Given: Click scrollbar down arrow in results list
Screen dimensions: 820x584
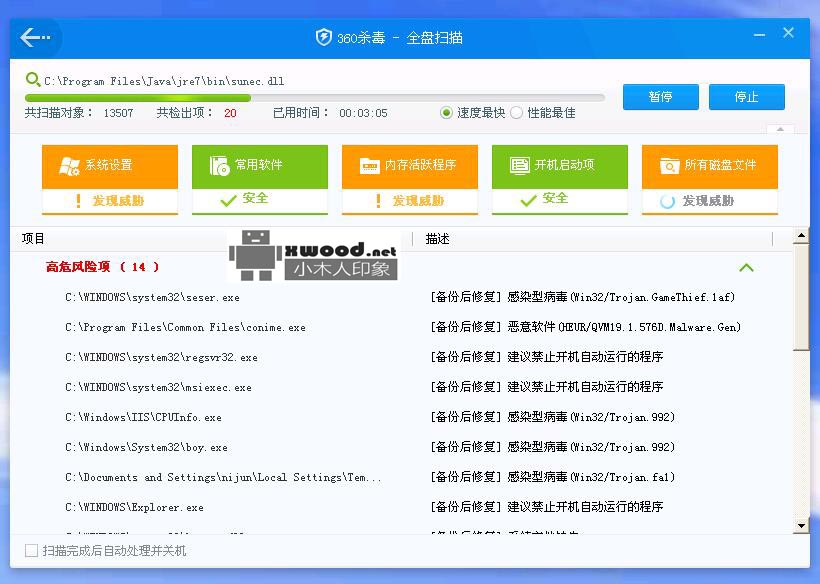Looking at the screenshot, I should pyautogui.click(x=801, y=525).
